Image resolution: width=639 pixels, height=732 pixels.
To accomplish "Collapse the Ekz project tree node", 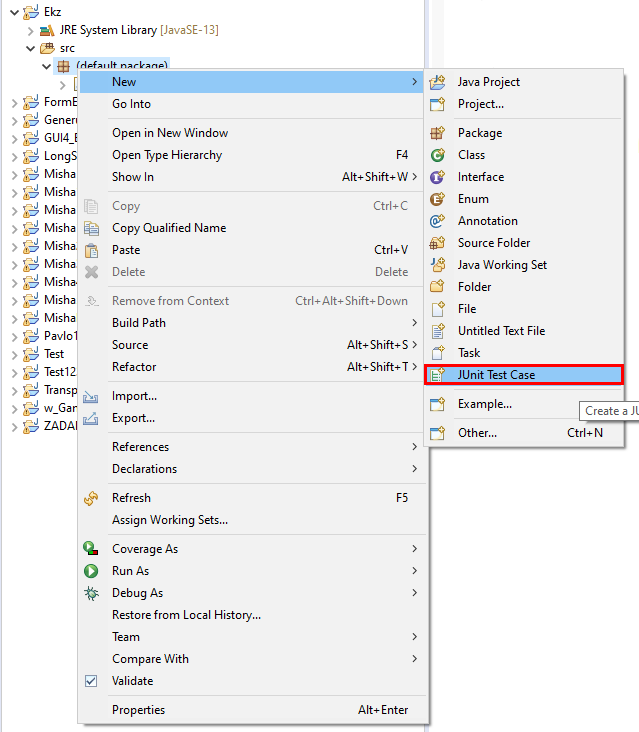I will [x=14, y=12].
